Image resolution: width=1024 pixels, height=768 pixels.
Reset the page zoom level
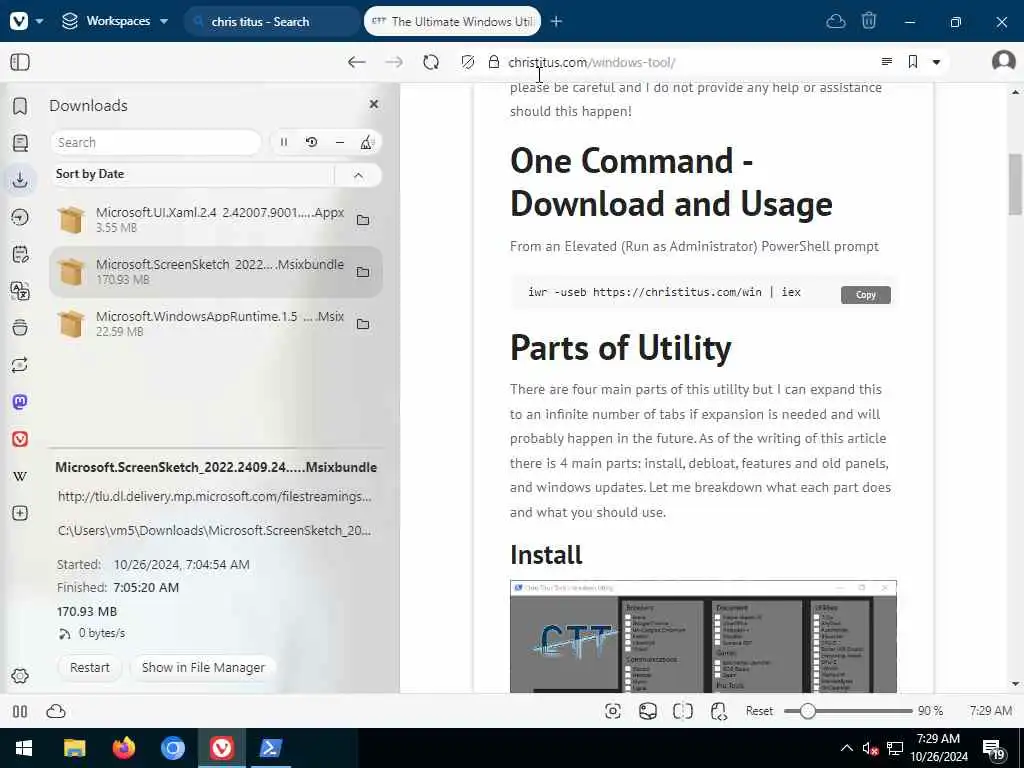pos(759,711)
